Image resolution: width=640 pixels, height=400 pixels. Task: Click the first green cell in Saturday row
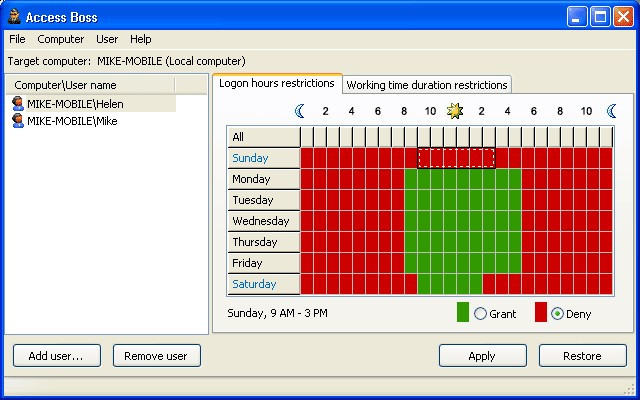pyautogui.click(x=424, y=284)
